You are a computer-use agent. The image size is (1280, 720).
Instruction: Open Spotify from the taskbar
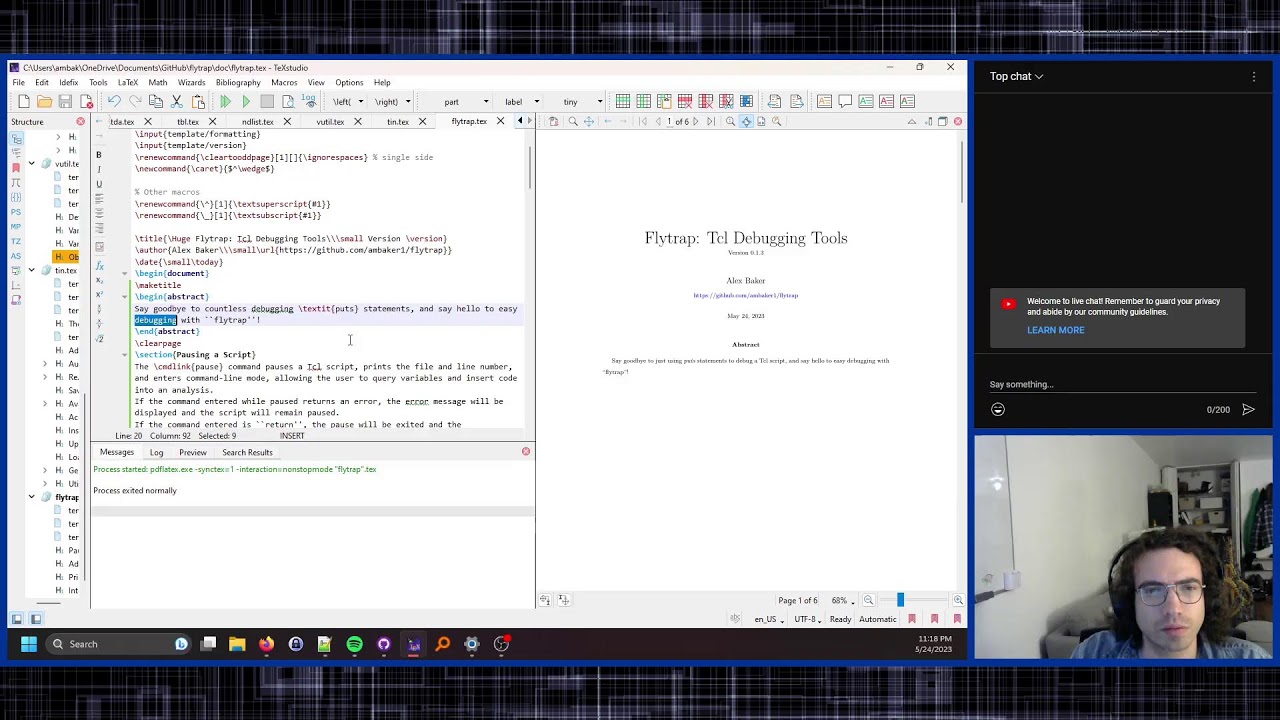(354, 644)
